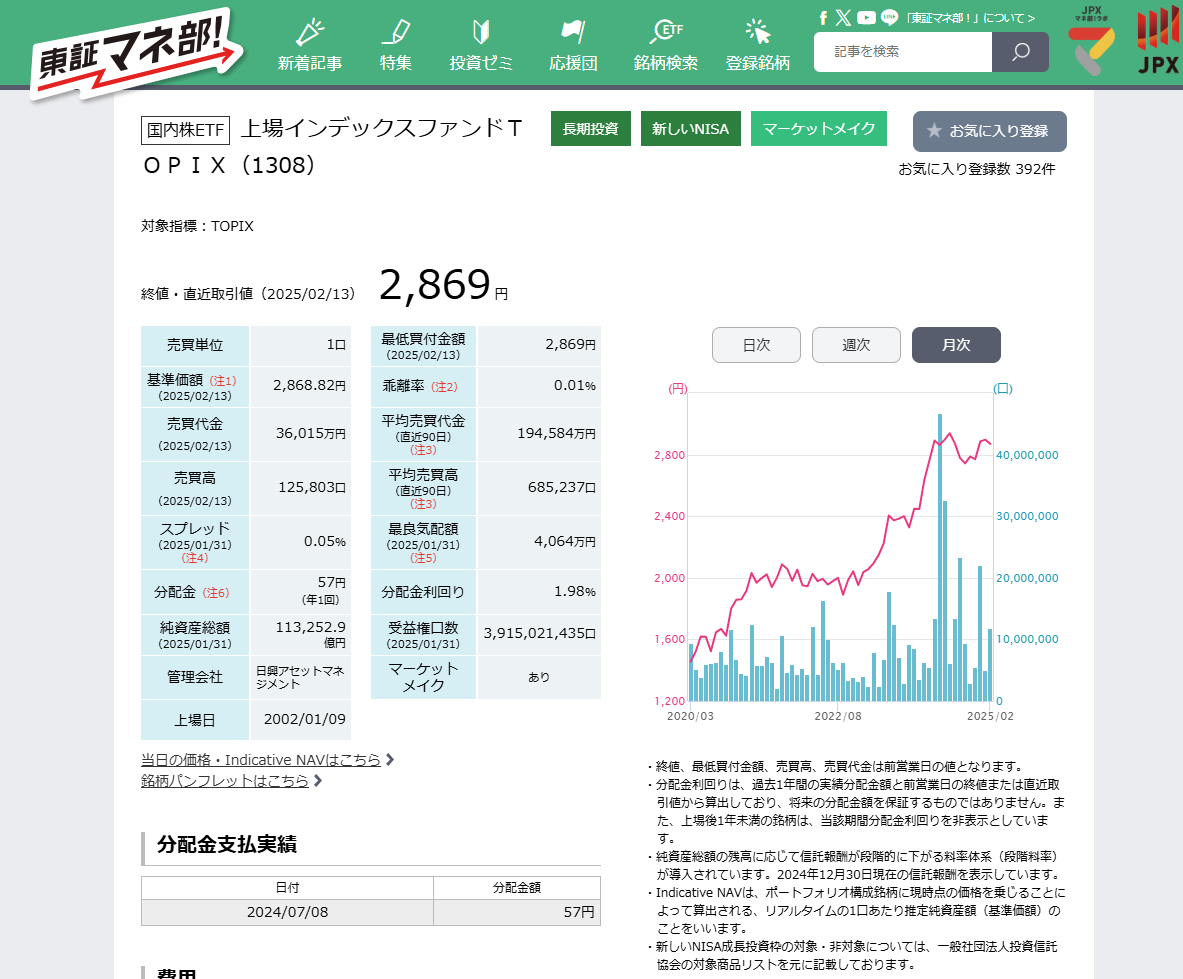Open 当日の価格・Indicative NAVはこちら link
Image resolution: width=1183 pixels, height=979 pixels.
click(x=260, y=760)
